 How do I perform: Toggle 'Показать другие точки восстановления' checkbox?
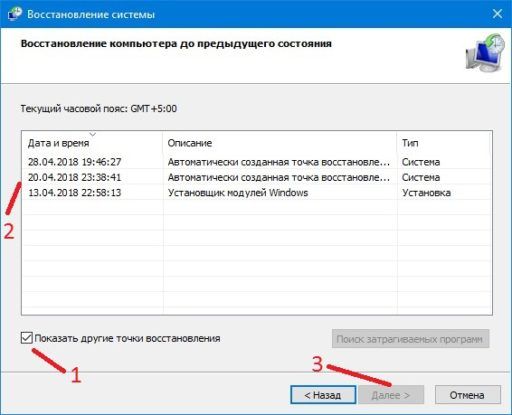(x=26, y=338)
